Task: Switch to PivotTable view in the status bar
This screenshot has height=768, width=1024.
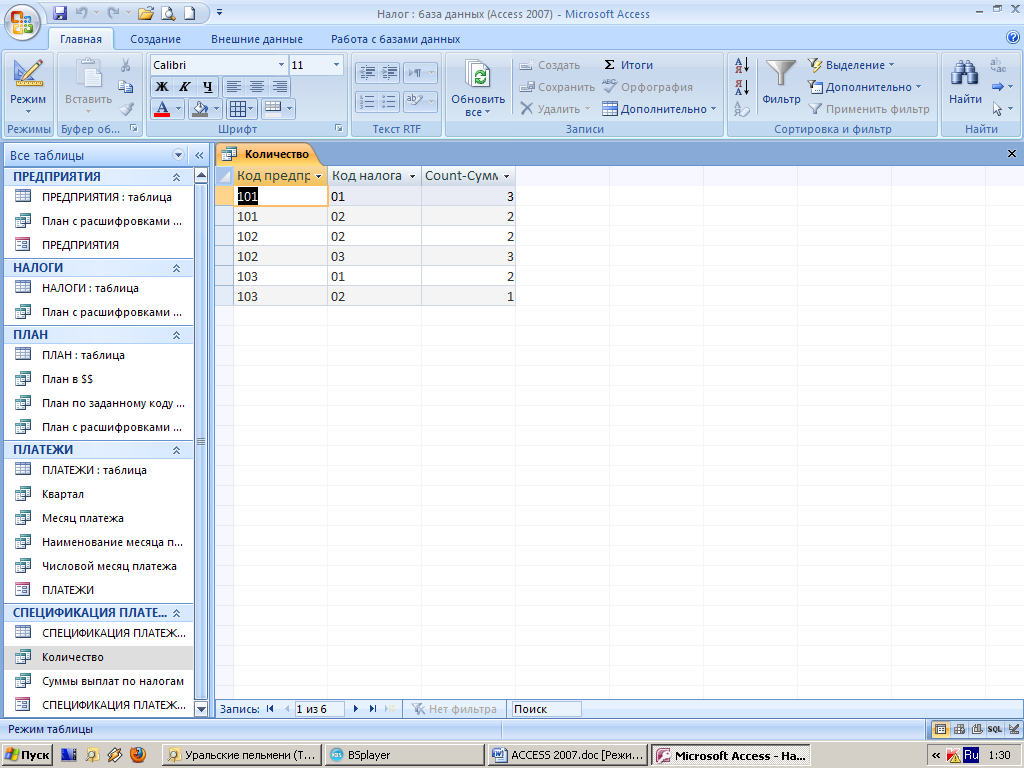Action: (x=959, y=729)
